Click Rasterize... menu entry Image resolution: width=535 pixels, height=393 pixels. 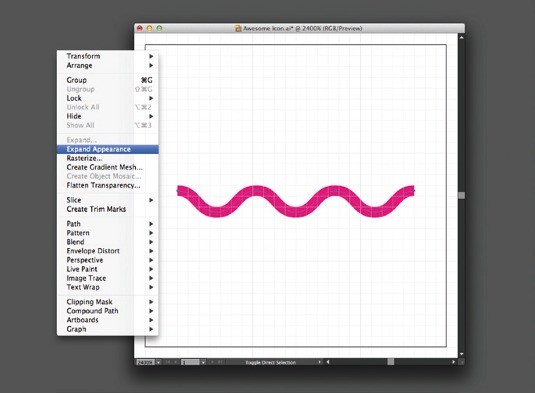pyautogui.click(x=107, y=158)
